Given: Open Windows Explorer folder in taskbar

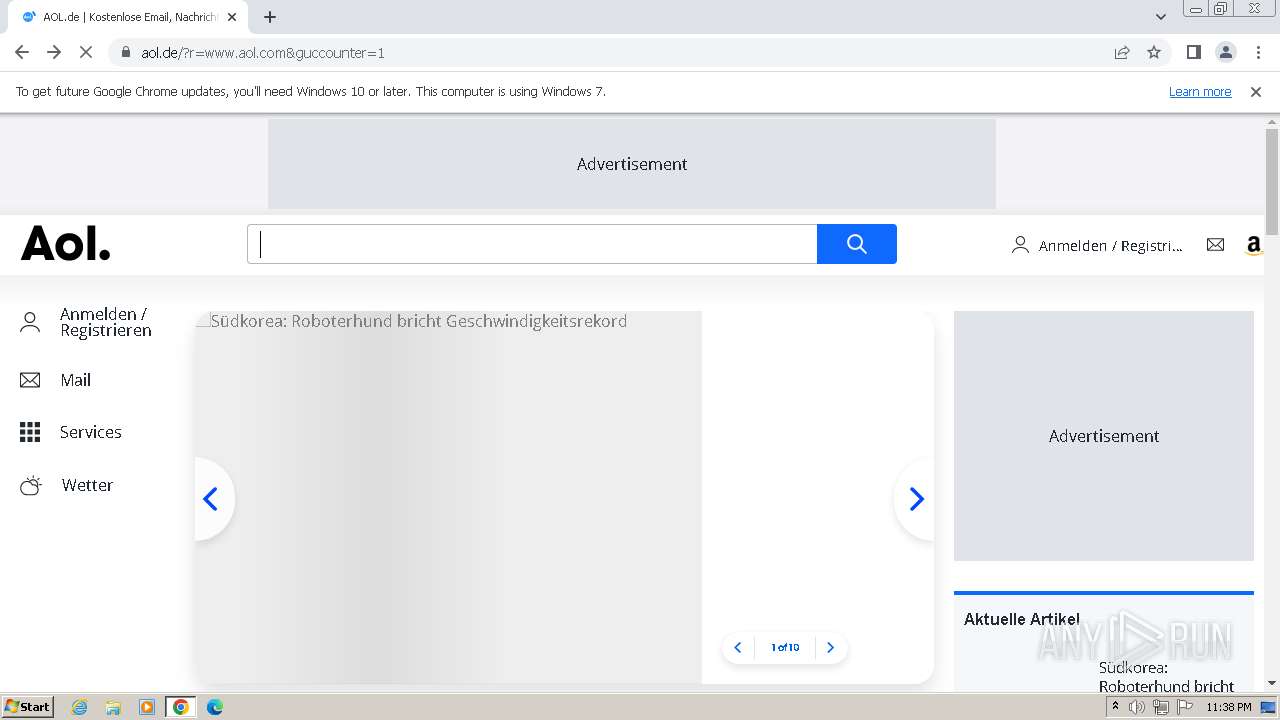Looking at the screenshot, I should [x=113, y=707].
